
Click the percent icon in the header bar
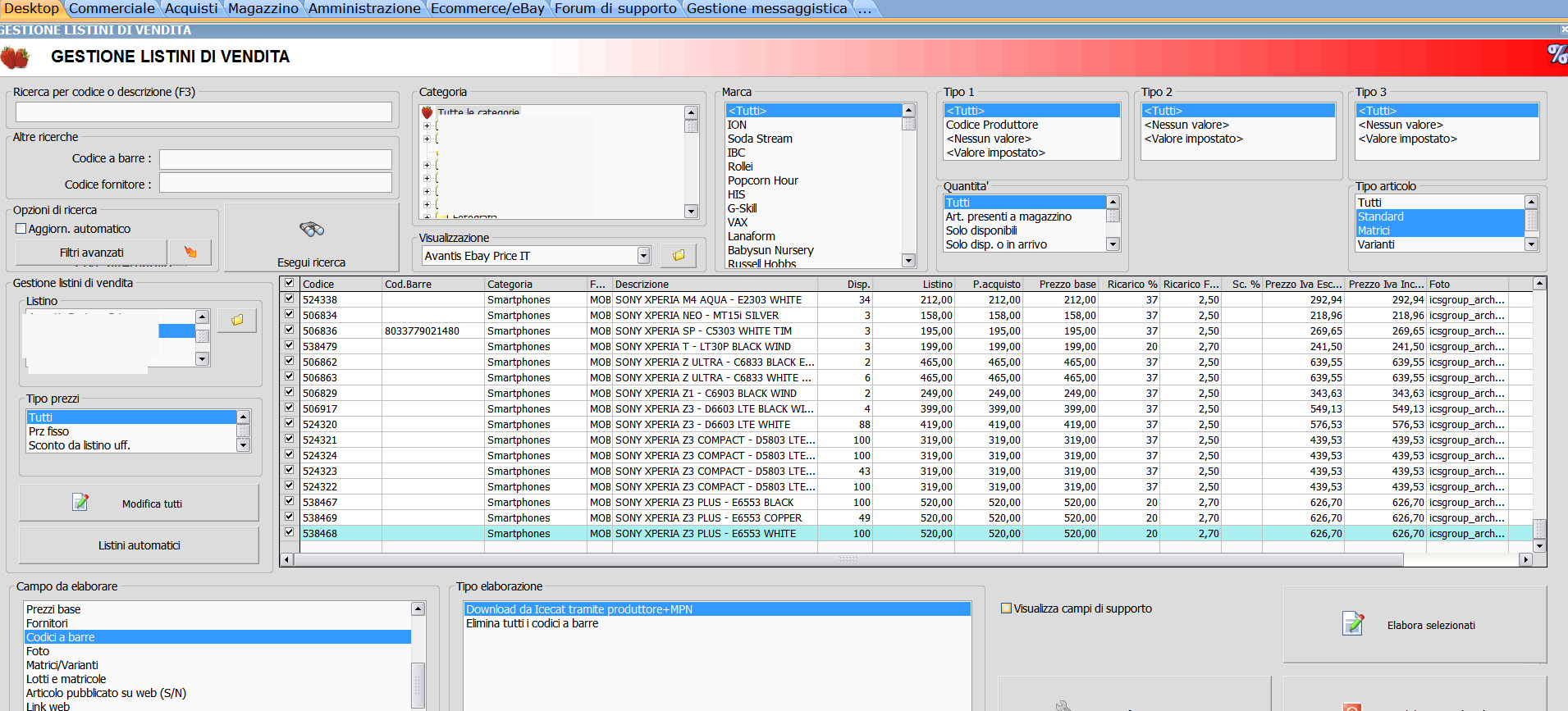pyautogui.click(x=1557, y=55)
